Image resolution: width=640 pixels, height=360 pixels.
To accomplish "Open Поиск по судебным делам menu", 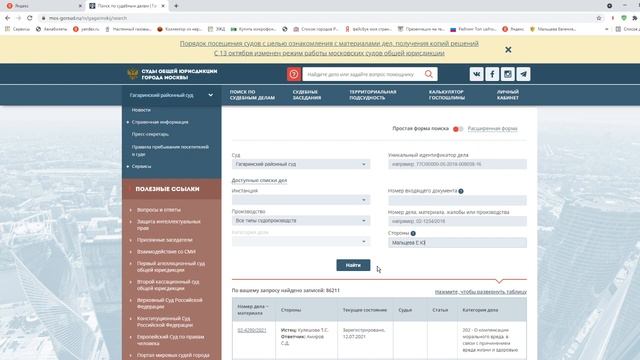I will (x=252, y=95).
